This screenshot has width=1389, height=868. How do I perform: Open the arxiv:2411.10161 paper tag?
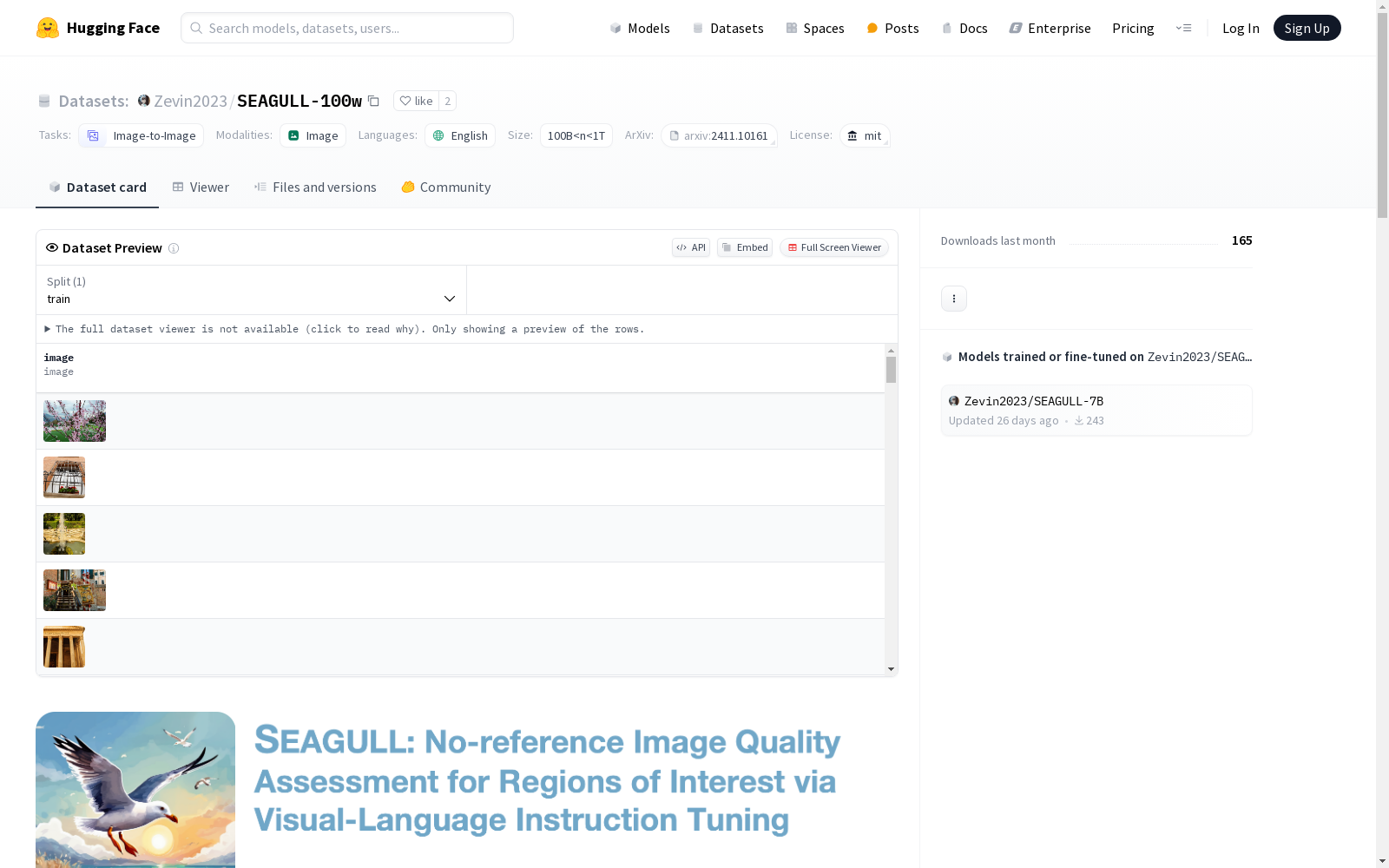coord(719,135)
